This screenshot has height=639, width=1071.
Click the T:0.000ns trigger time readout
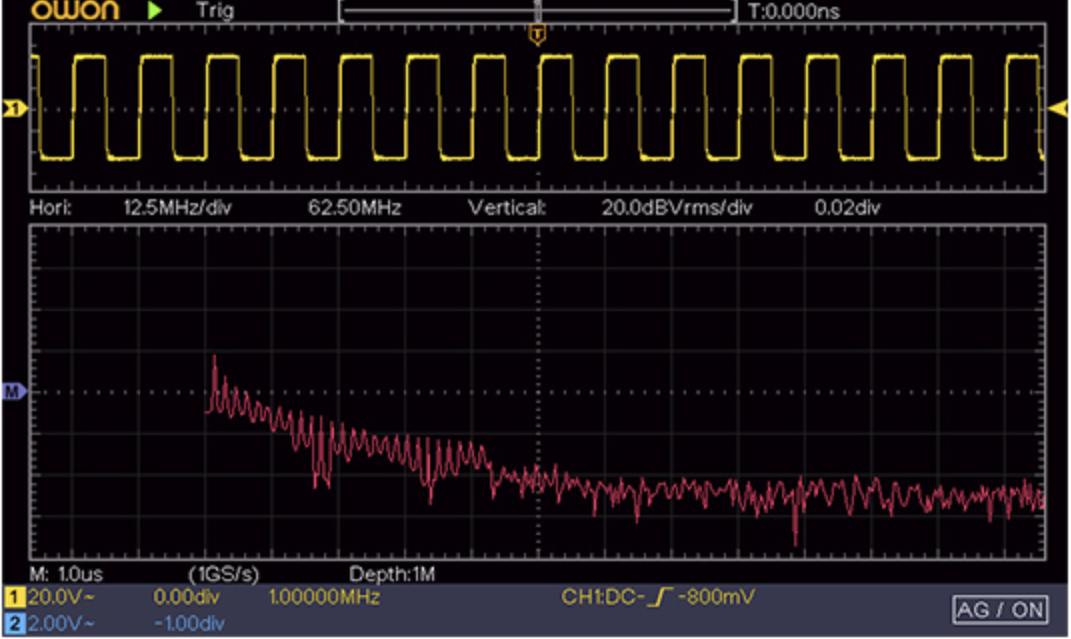794,12
